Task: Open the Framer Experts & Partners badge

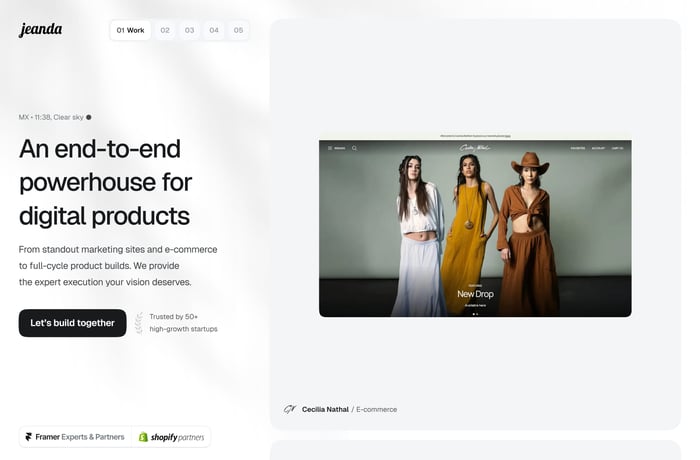Action: click(75, 437)
